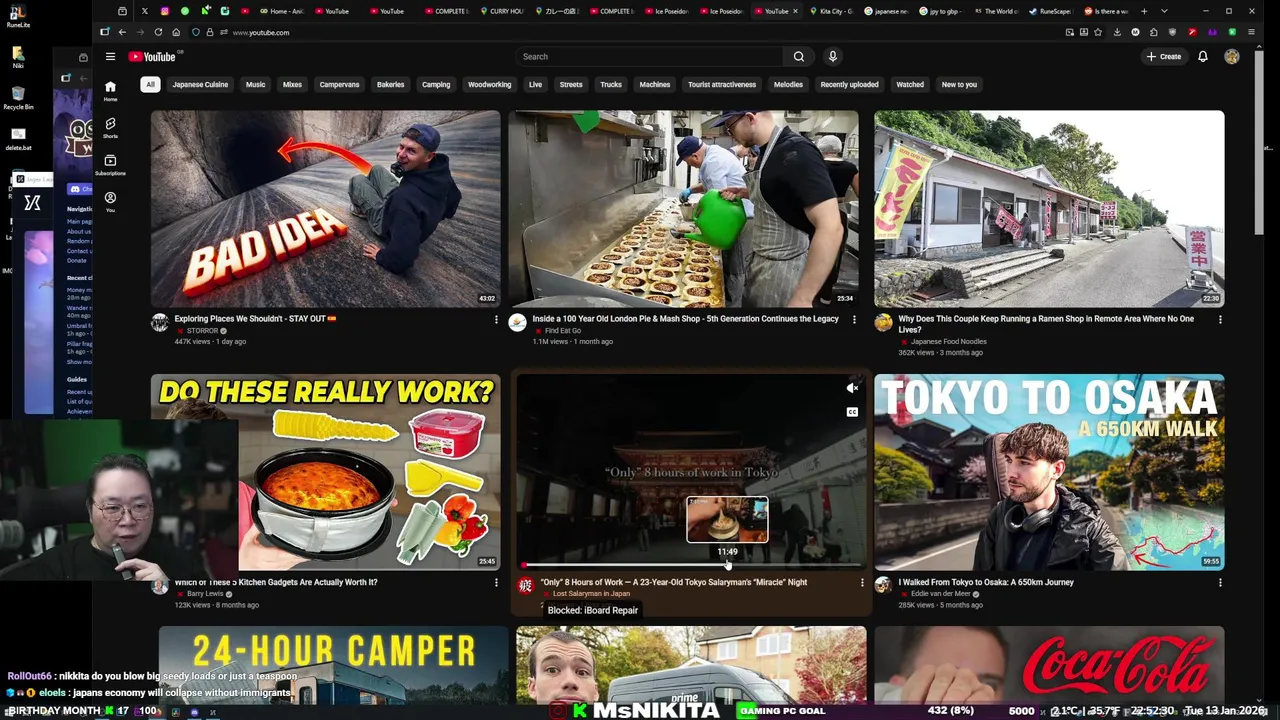Viewport: 1280px width, 720px height.
Task: Open YouTube notifications bell
Action: click(x=1203, y=57)
